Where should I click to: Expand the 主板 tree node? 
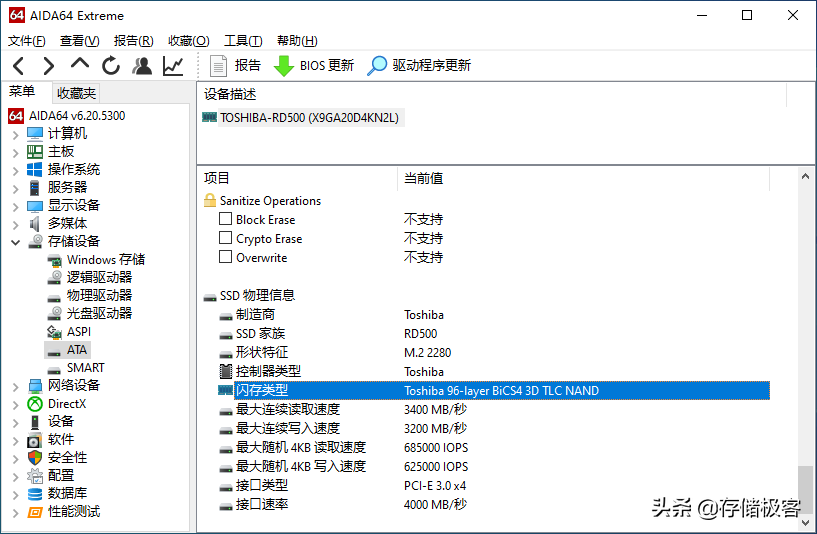pos(15,153)
